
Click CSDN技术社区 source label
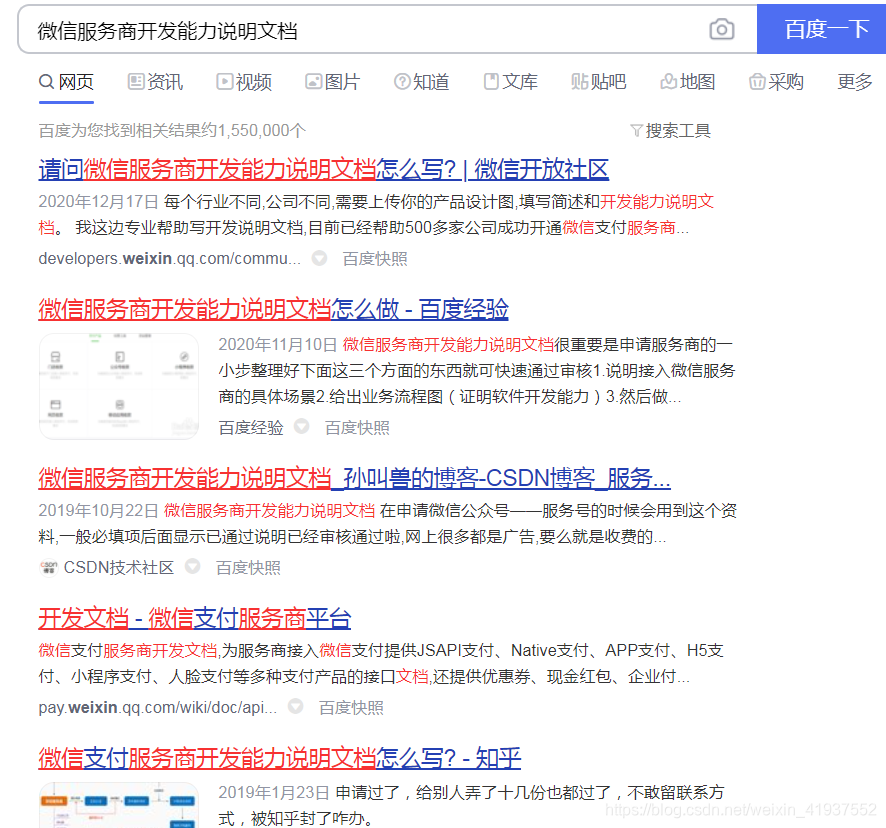click(119, 567)
